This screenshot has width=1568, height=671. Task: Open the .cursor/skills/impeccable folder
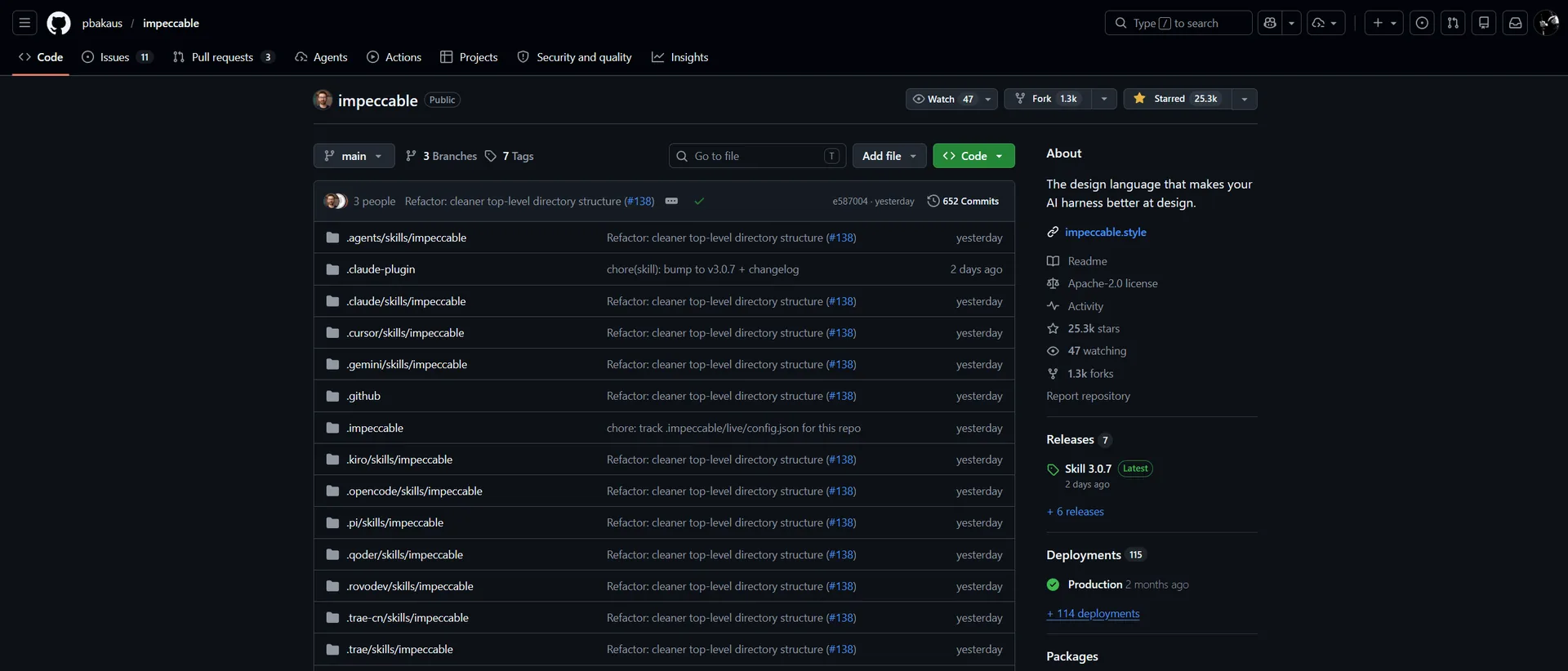tap(405, 333)
